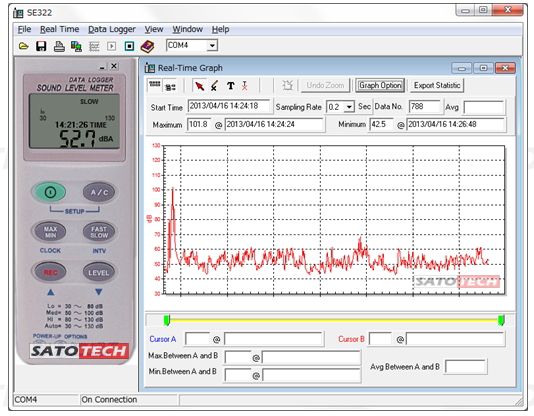The width and height of the screenshot is (534, 416).
Task: Close the sound level meter panel
Action: coord(114,66)
